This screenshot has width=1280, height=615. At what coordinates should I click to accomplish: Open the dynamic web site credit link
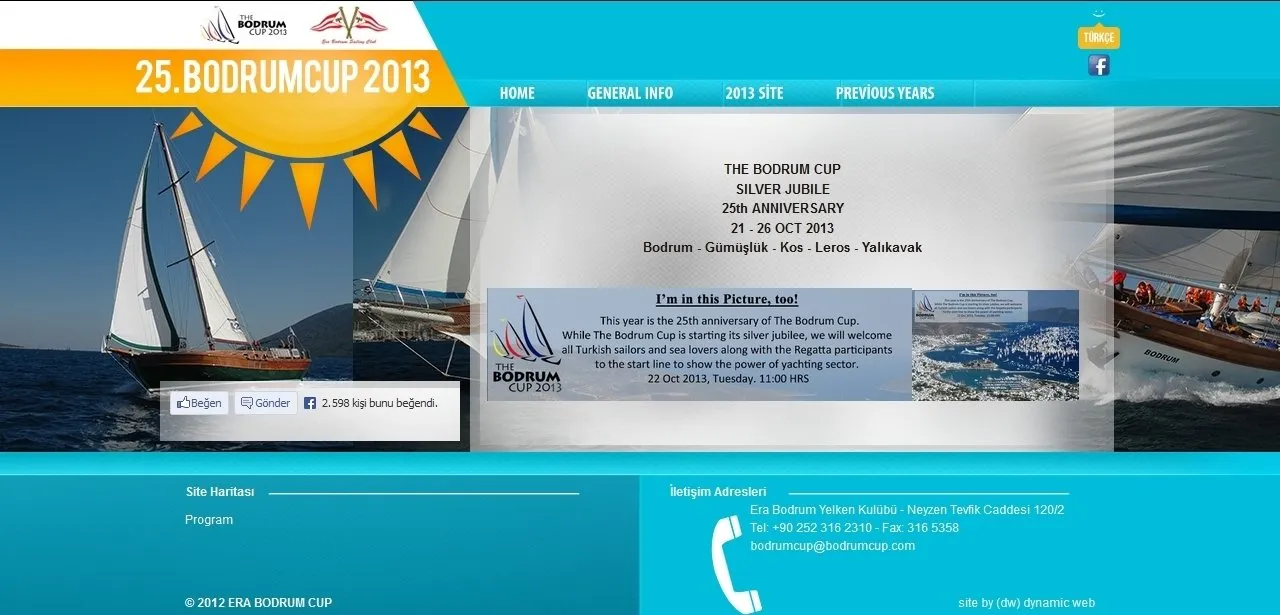[x=1027, y=603]
